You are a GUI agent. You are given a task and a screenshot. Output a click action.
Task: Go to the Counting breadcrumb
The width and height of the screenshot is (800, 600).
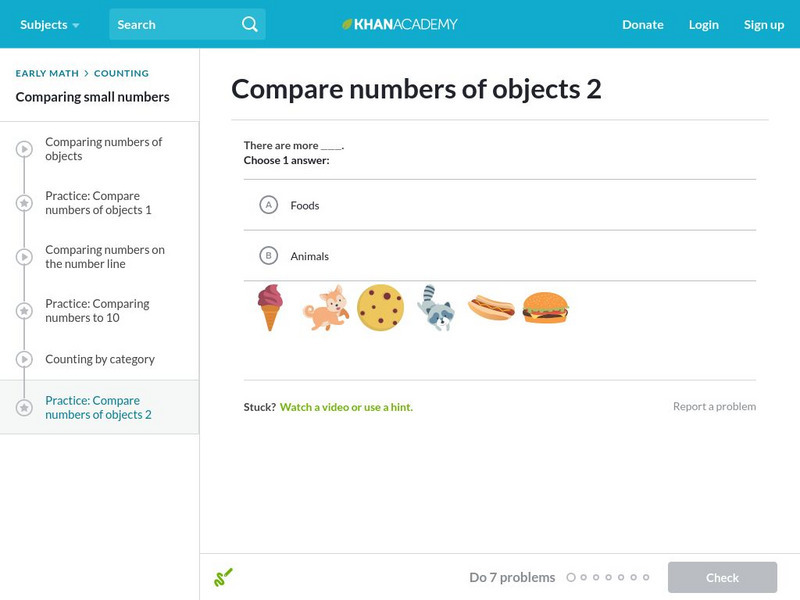click(121, 73)
